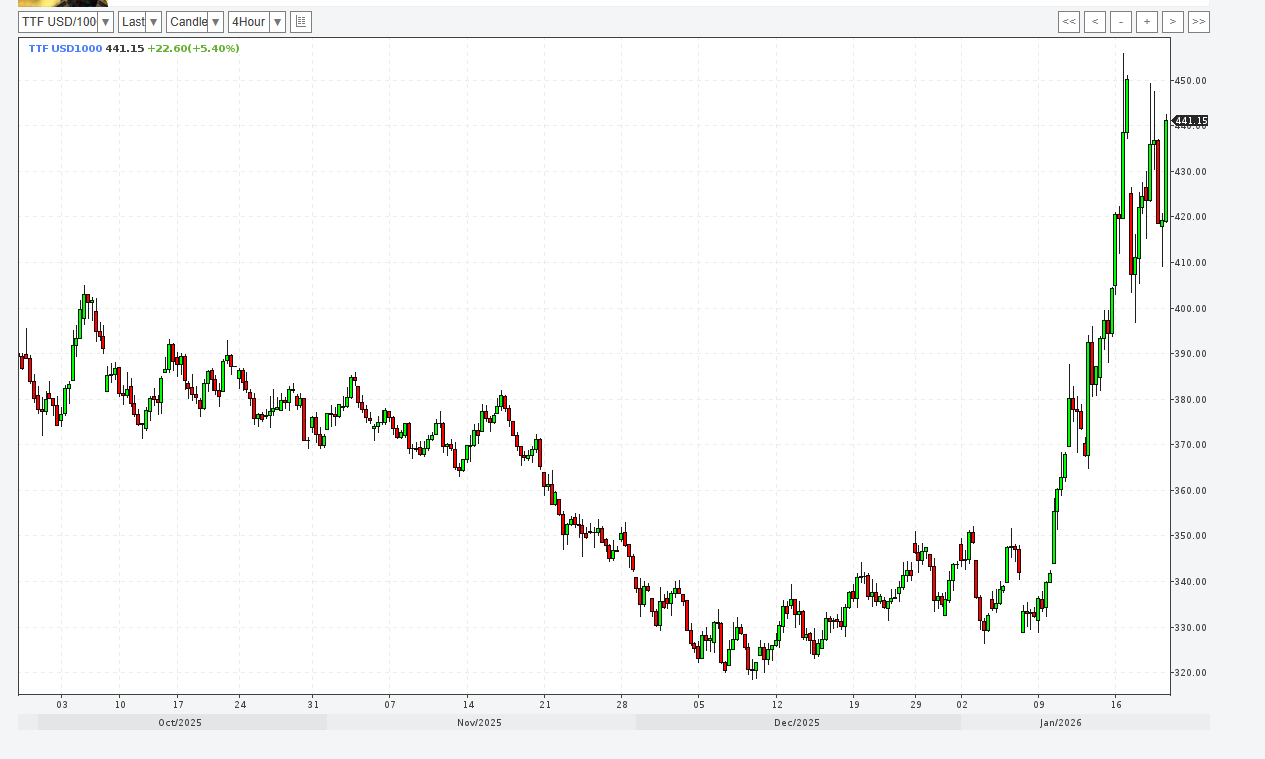Open the TTF USD/100 symbol dropdown
The width and height of the screenshot is (1265, 759).
point(66,22)
